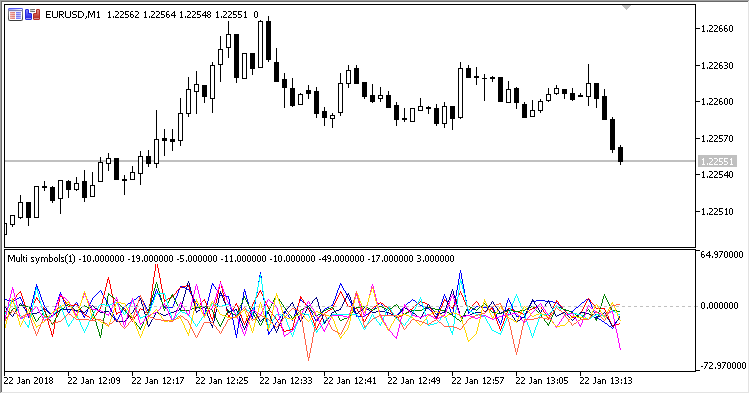Select the EURUSD,M1 chart title text
The width and height of the screenshot is (750, 394).
(73, 15)
